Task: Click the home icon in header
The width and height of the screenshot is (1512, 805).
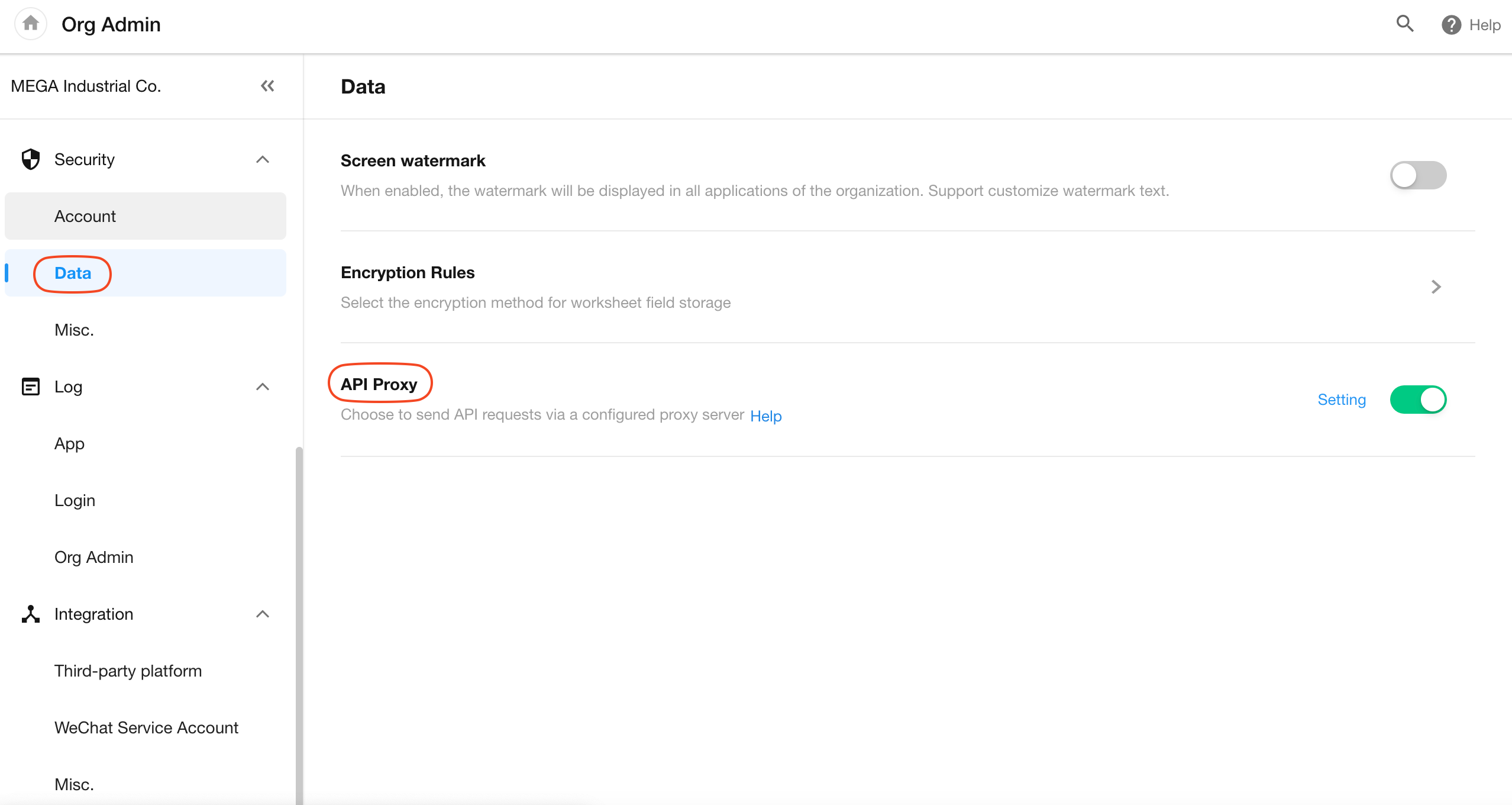Action: (30, 24)
